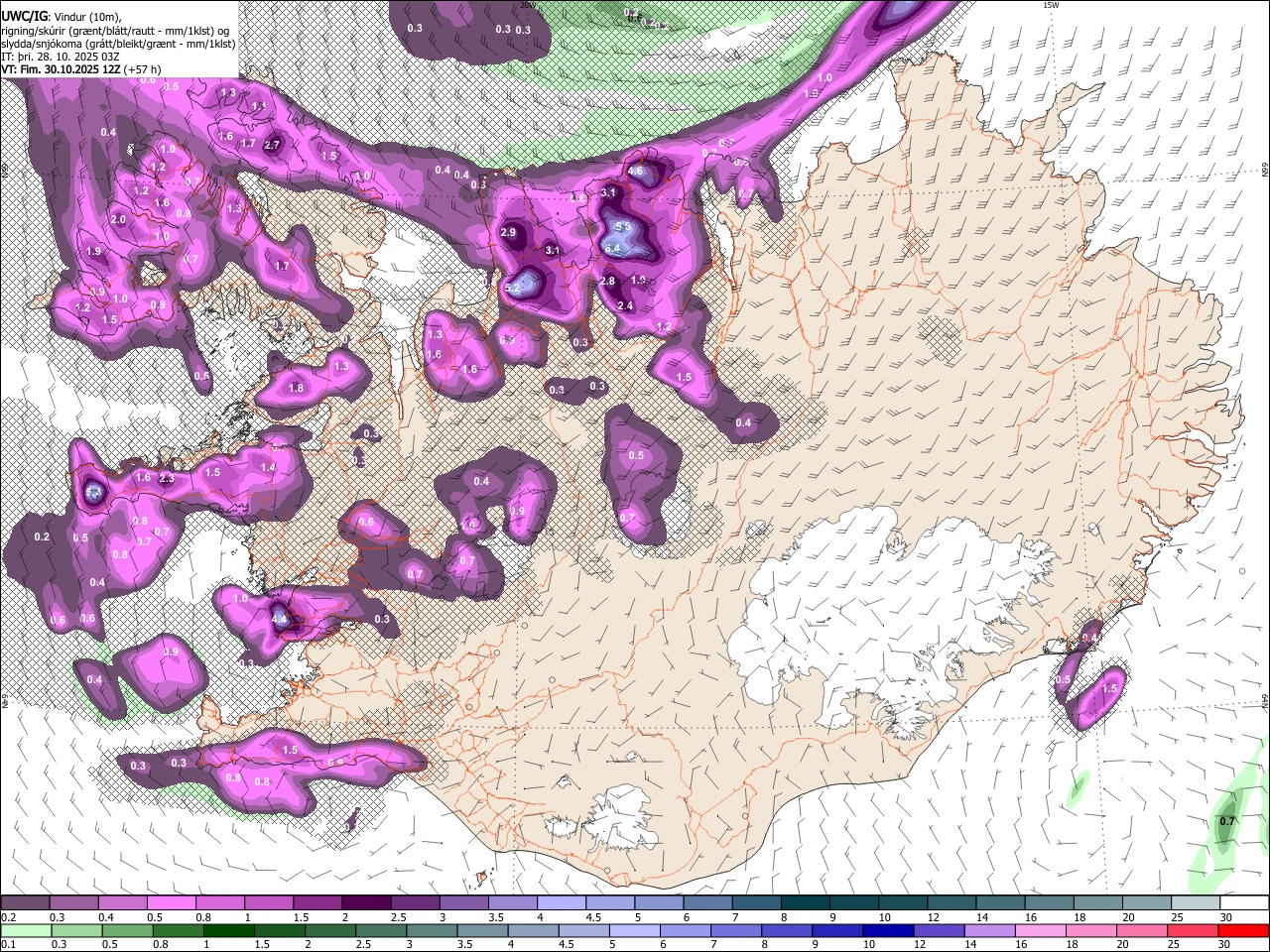Screen dimensions: 1270x952
Task: Click the 0.1 label on the green legend row
Action: coord(9,944)
